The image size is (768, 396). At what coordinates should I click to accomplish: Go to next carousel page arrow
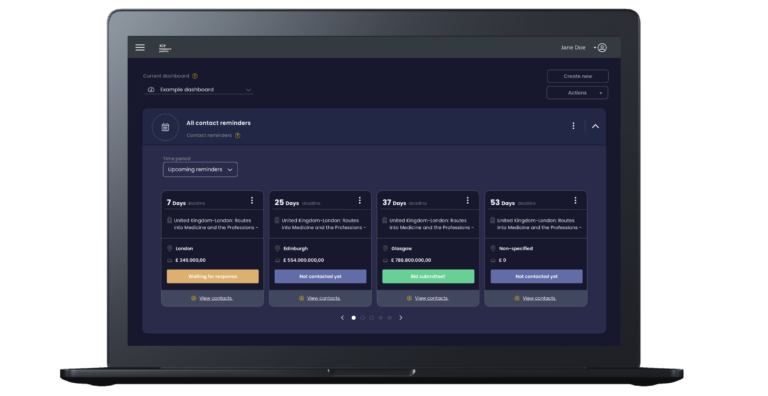click(x=401, y=318)
